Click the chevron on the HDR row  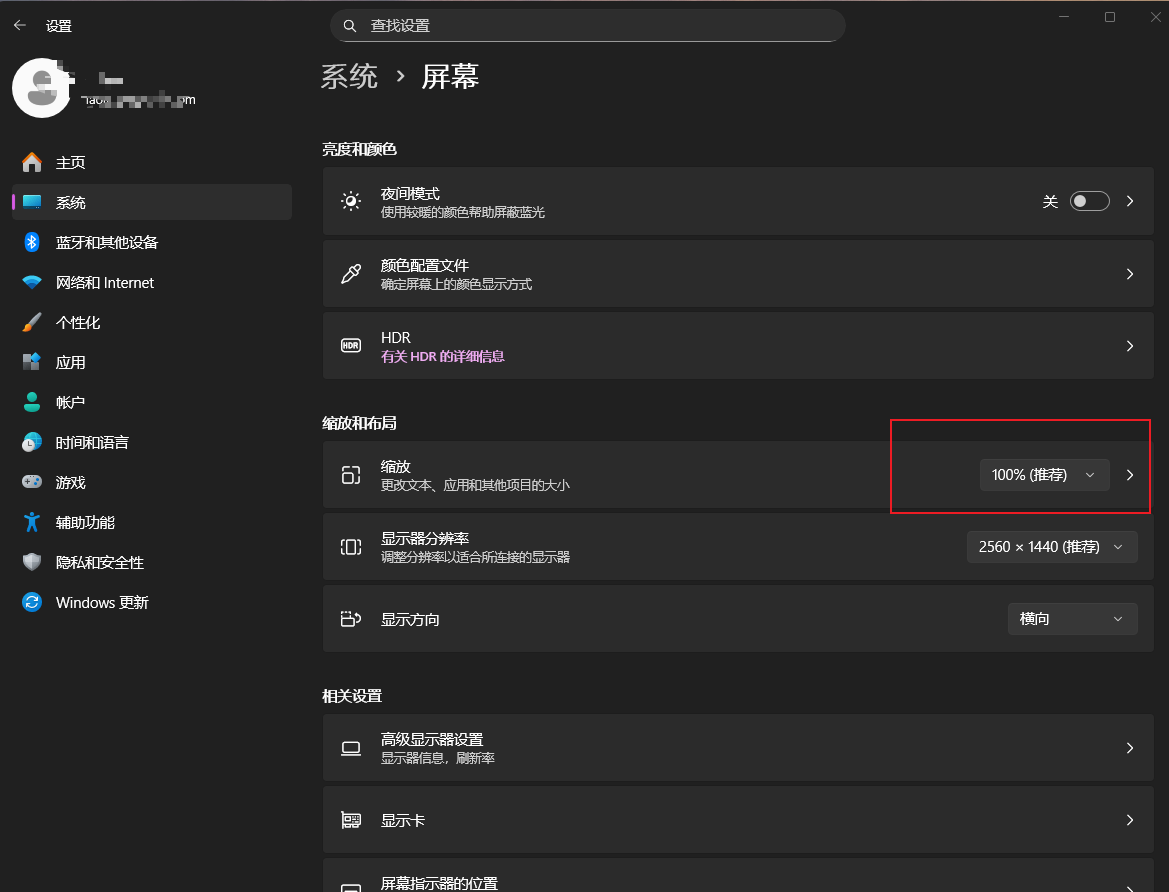pos(1130,346)
